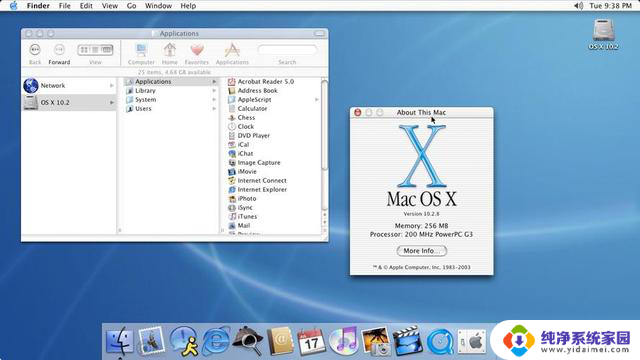This screenshot has width=640, height=360.
Task: Switch Finder to column view
Action: [x=107, y=50]
